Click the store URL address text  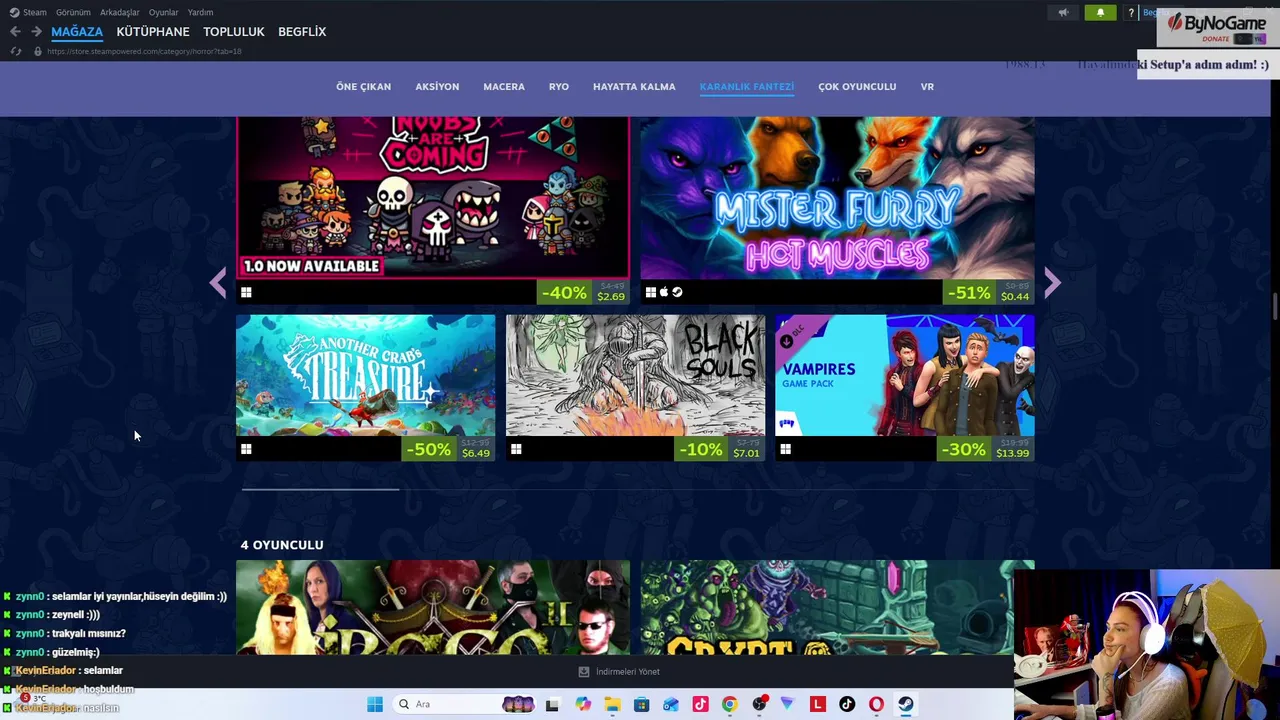(144, 51)
